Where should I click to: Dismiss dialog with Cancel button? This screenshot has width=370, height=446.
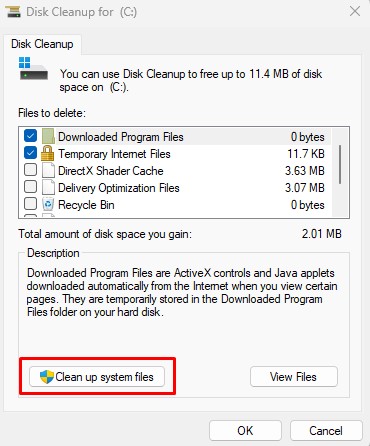(x=326, y=431)
